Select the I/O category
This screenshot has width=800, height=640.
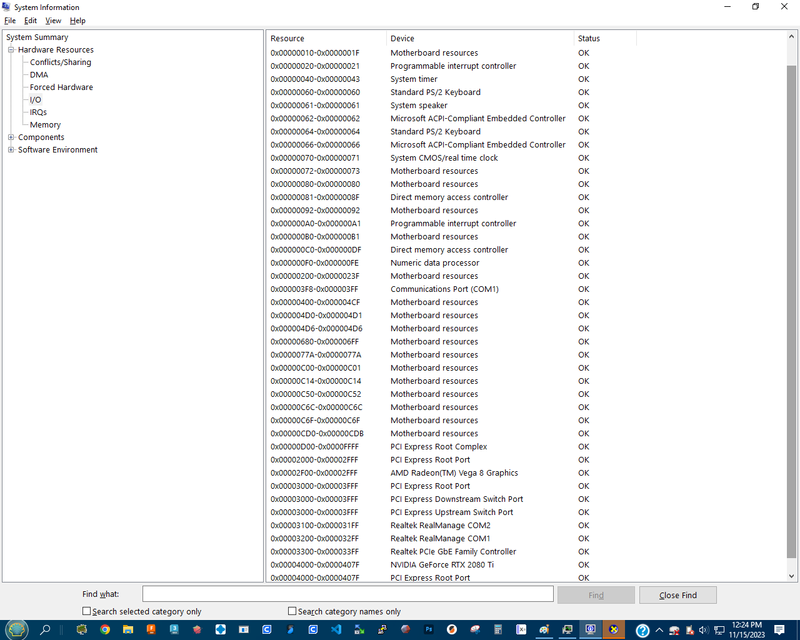tap(35, 100)
